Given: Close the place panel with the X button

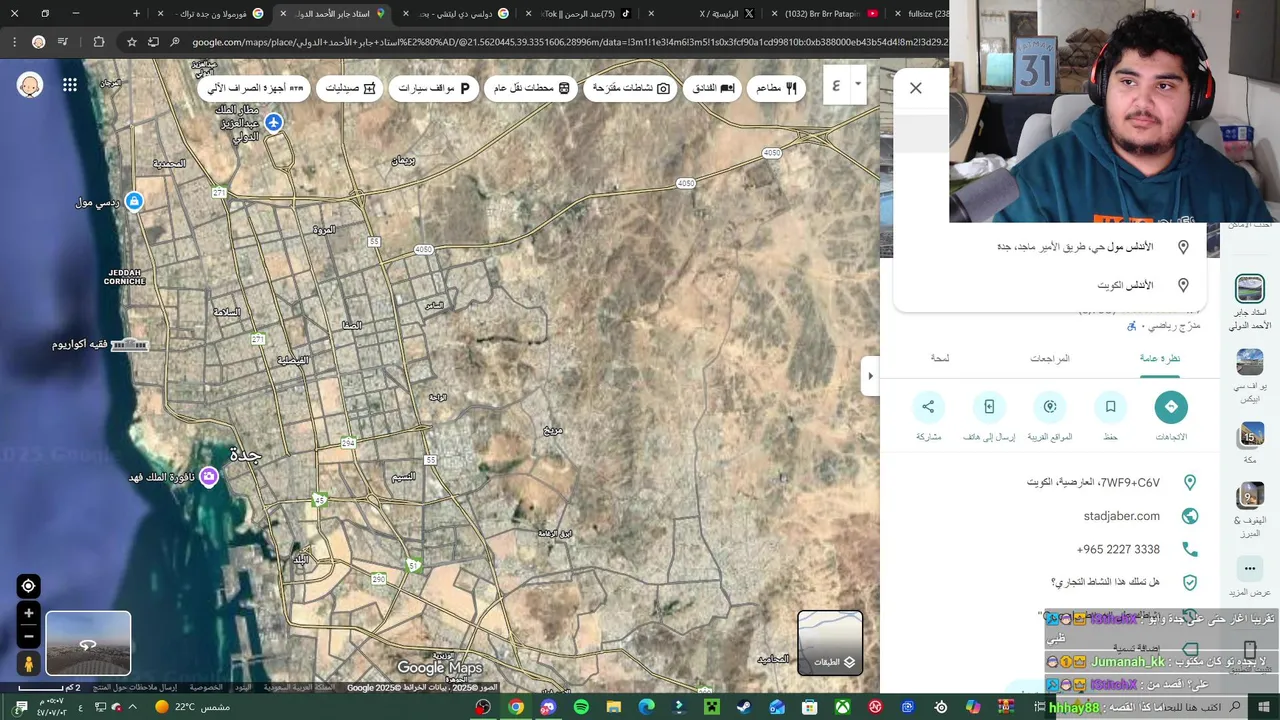Looking at the screenshot, I should click(915, 88).
